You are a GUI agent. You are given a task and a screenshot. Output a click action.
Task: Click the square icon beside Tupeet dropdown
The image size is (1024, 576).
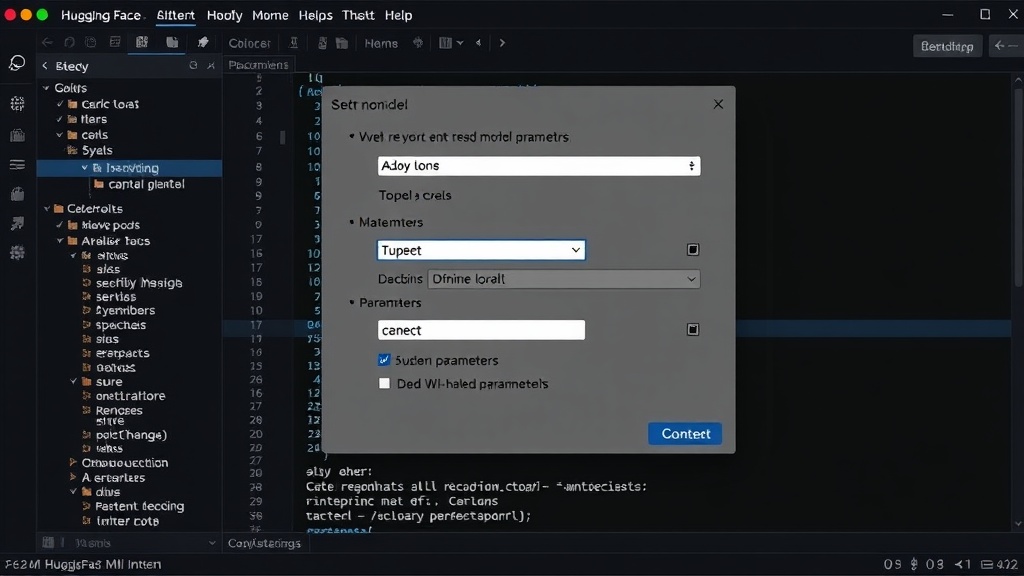coord(693,249)
